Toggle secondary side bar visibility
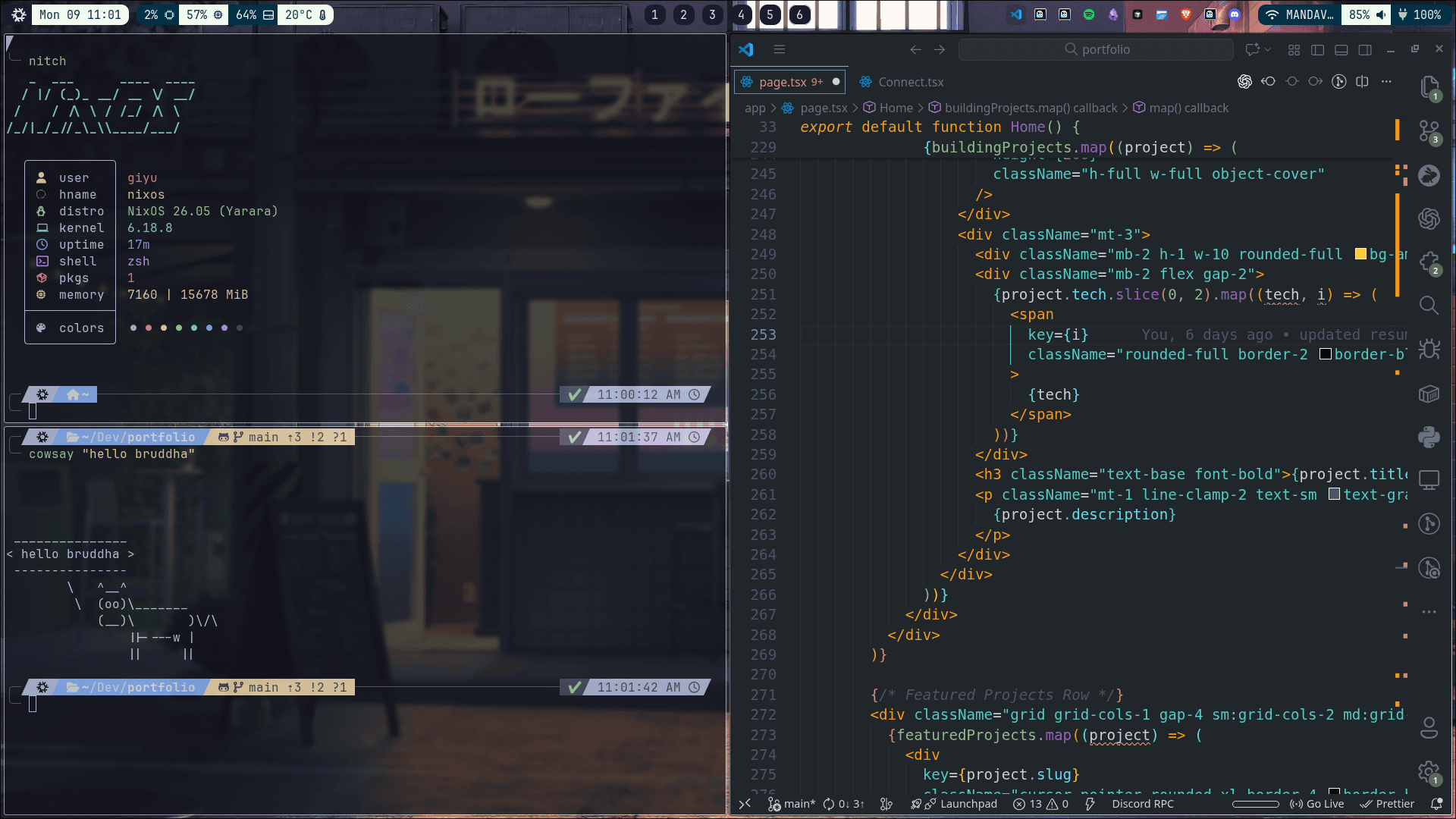The width and height of the screenshot is (1456, 819). [1365, 50]
